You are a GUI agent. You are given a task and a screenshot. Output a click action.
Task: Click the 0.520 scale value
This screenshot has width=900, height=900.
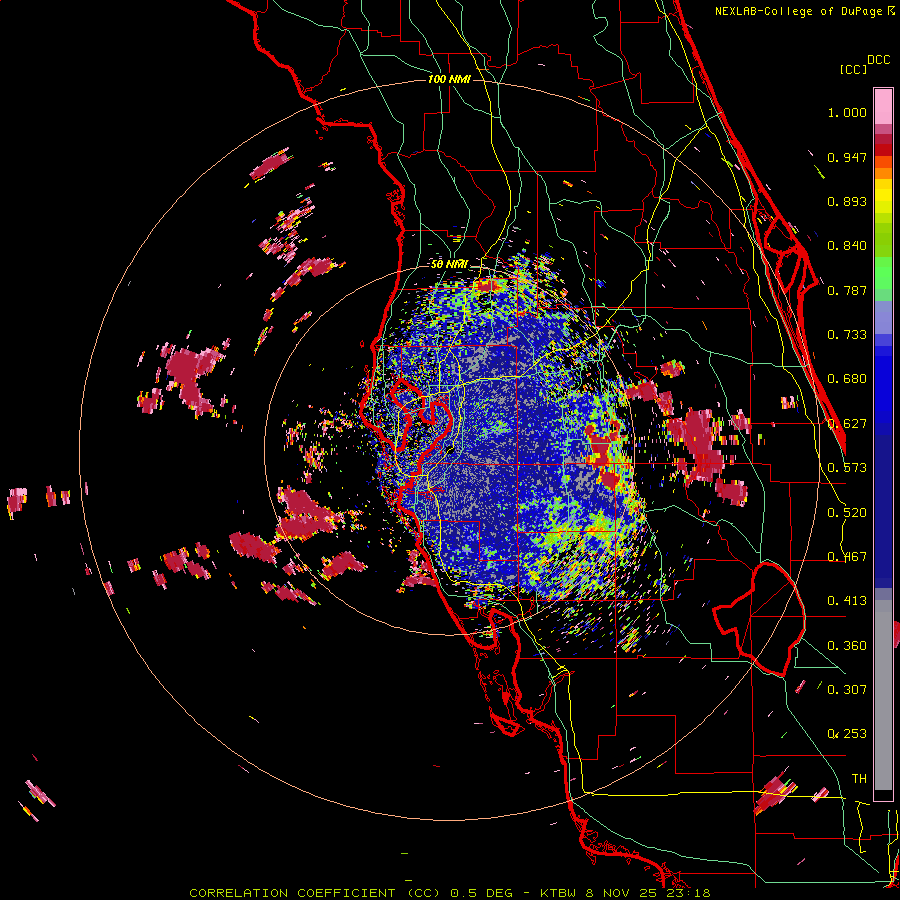pos(847,513)
